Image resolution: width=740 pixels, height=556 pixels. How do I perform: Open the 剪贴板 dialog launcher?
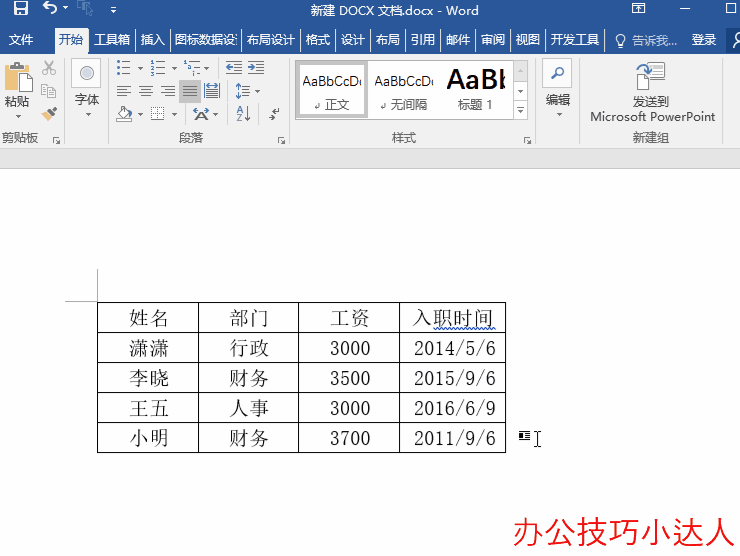tap(56, 140)
